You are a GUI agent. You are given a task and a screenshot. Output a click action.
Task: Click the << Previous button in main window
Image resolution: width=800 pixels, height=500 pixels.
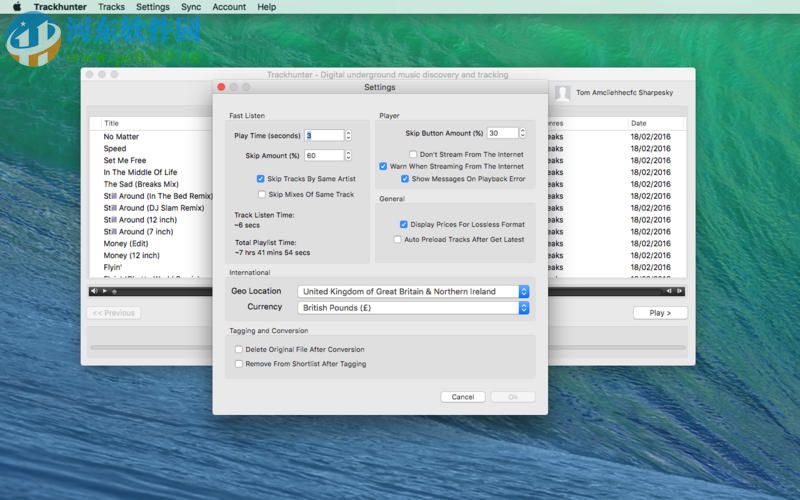[114, 313]
